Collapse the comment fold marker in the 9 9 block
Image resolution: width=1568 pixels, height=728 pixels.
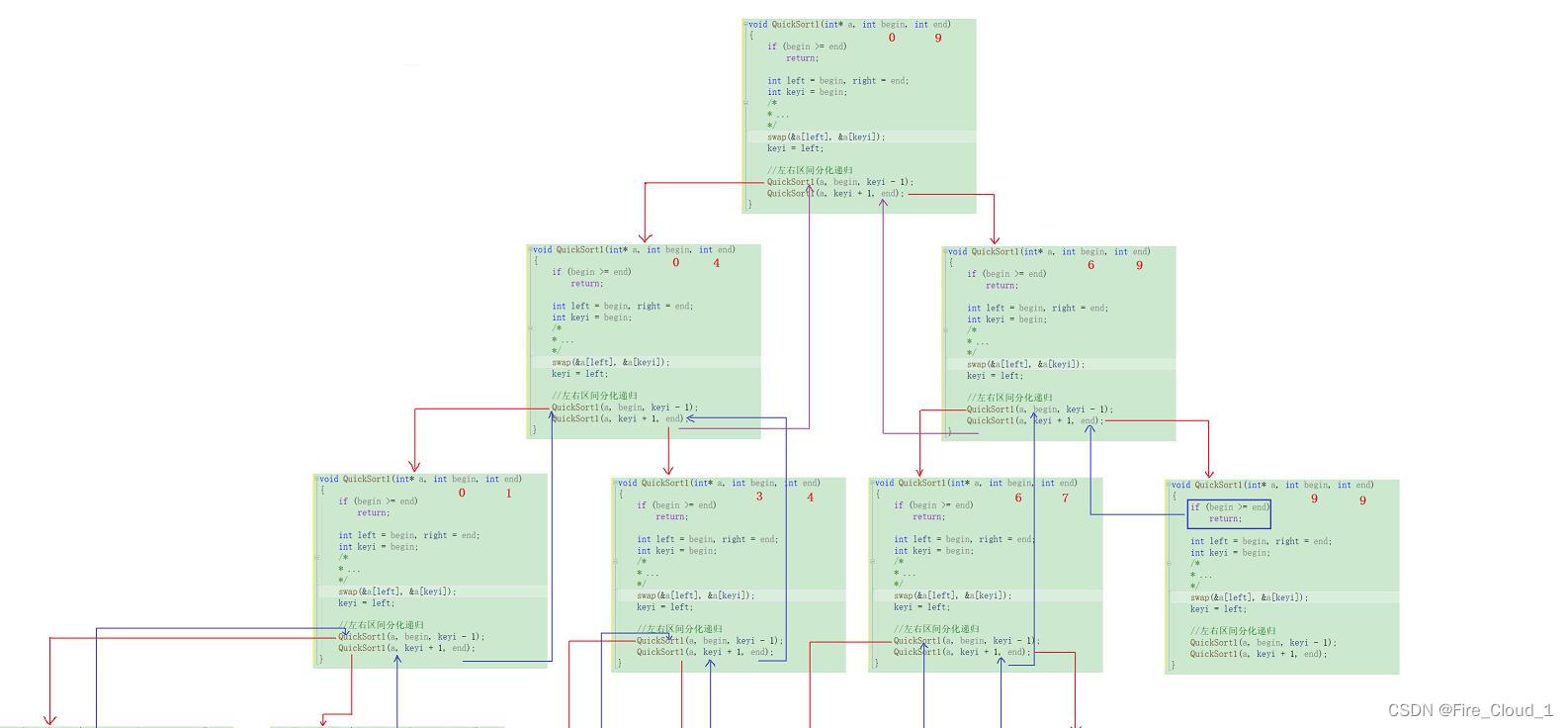coord(1169,563)
